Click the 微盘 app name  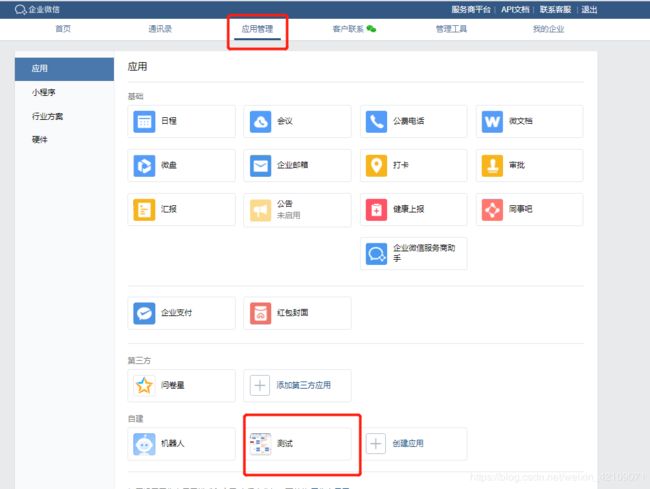coord(169,165)
